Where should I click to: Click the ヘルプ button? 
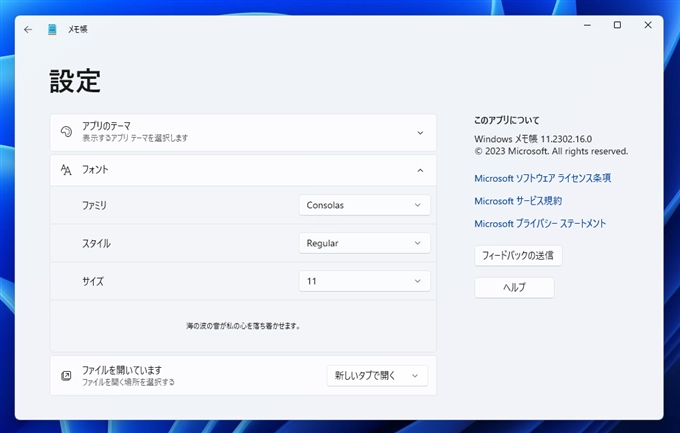tap(514, 287)
